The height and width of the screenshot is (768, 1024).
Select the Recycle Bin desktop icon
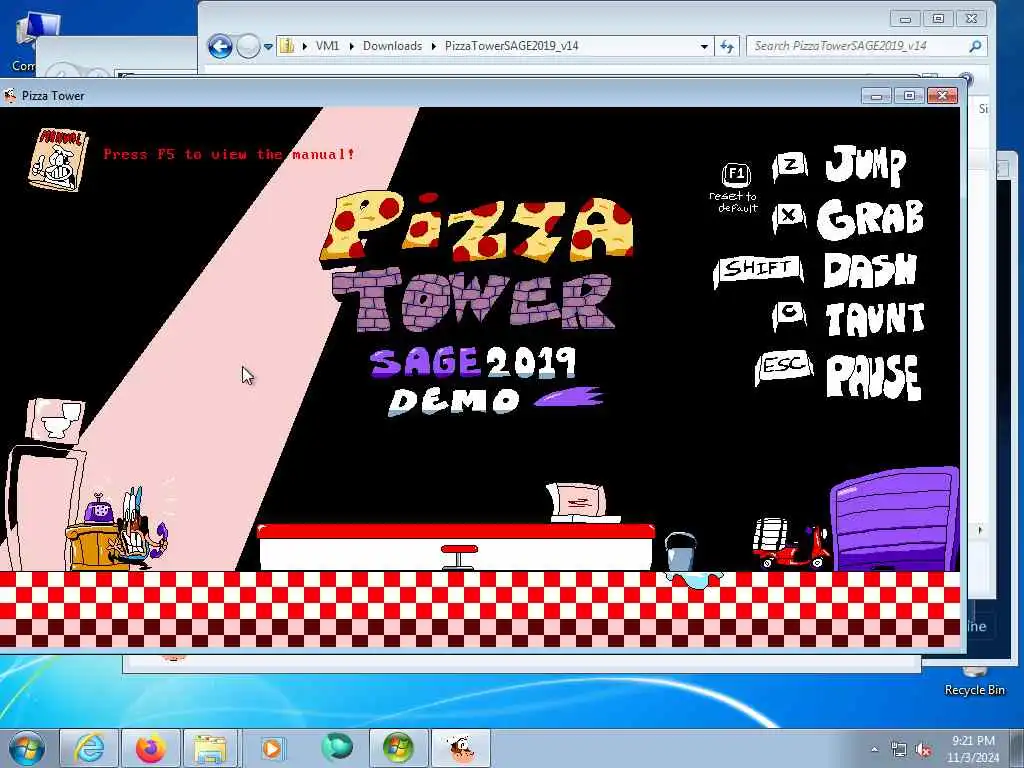(x=974, y=682)
